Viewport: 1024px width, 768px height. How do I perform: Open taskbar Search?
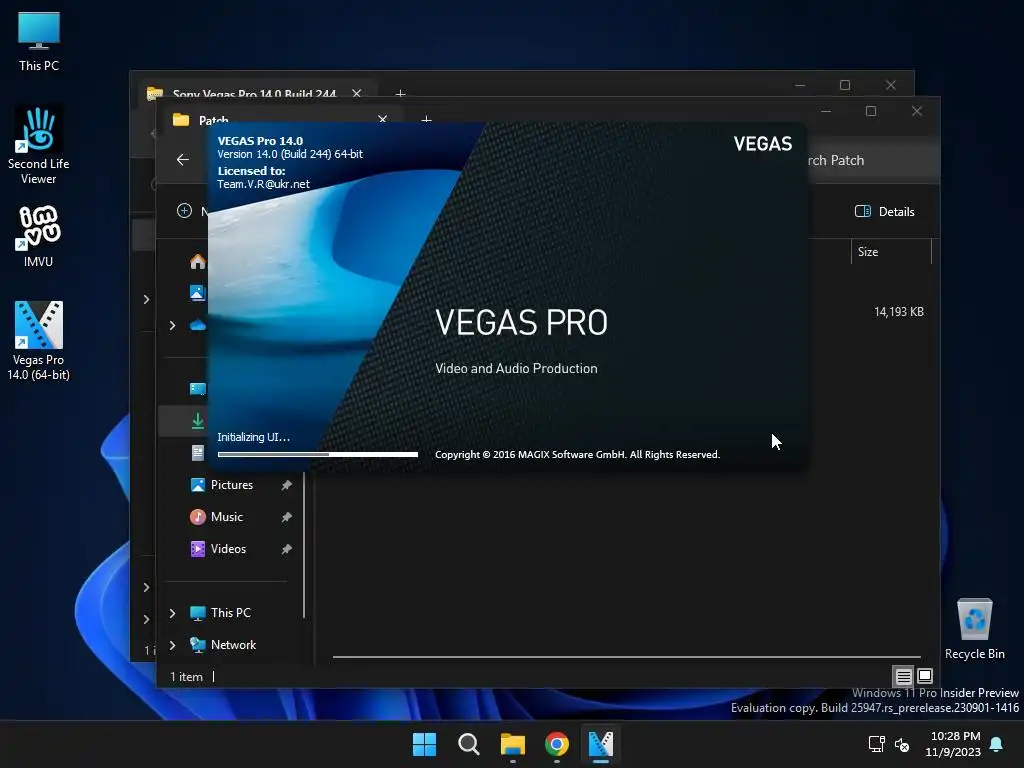[468, 744]
